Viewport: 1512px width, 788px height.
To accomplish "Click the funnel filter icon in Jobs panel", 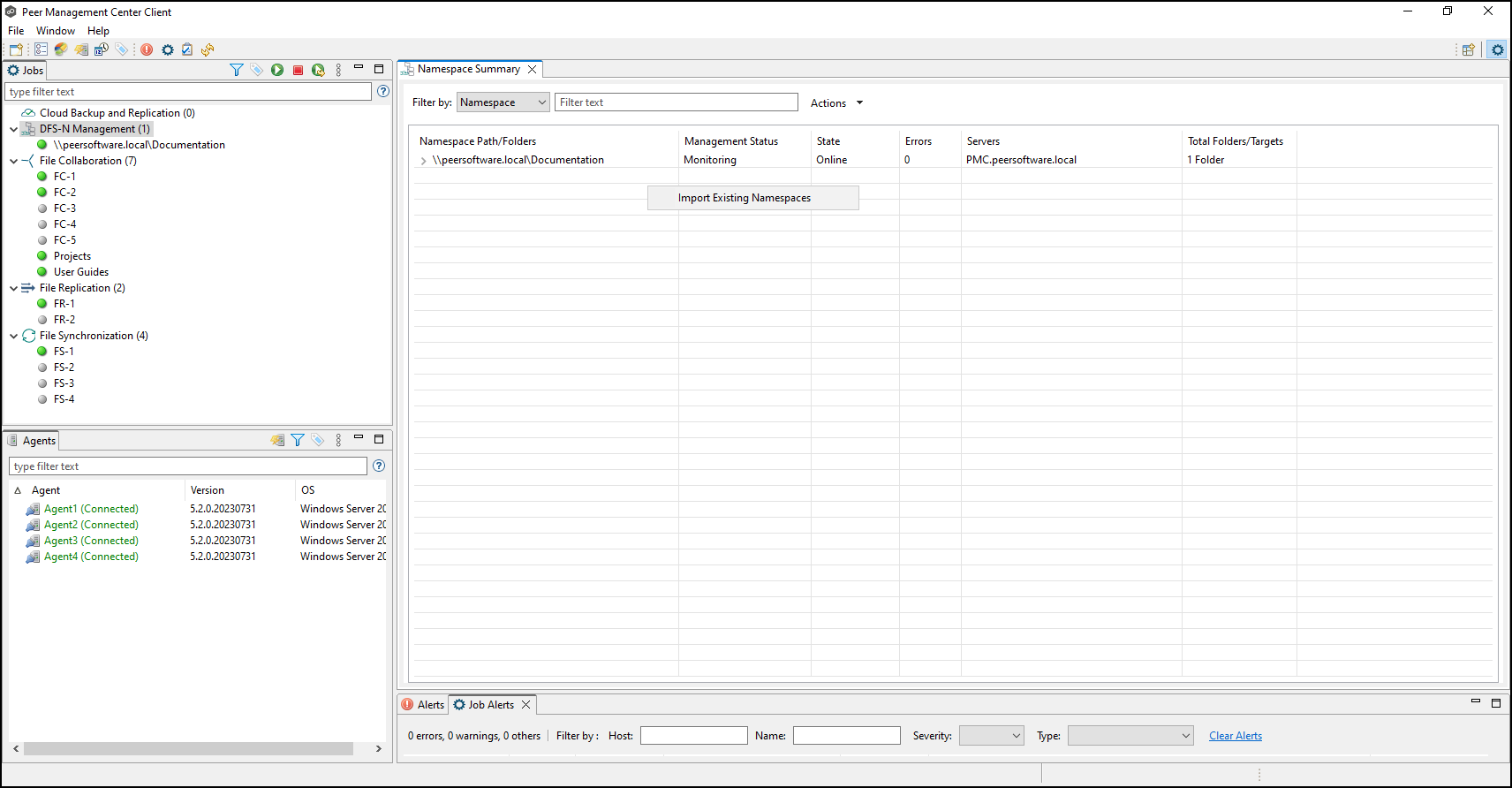I will click(x=236, y=70).
